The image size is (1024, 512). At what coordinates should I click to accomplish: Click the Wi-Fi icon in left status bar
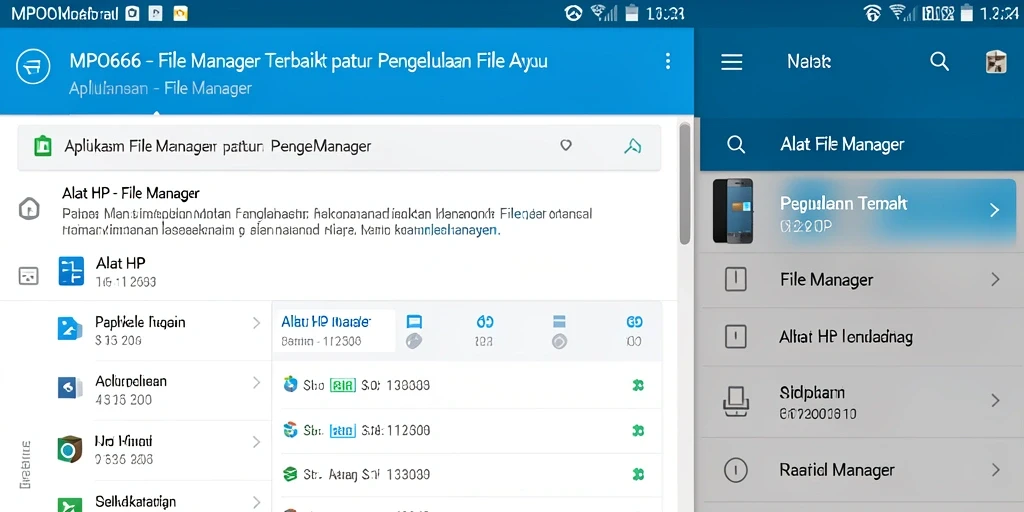pos(600,12)
